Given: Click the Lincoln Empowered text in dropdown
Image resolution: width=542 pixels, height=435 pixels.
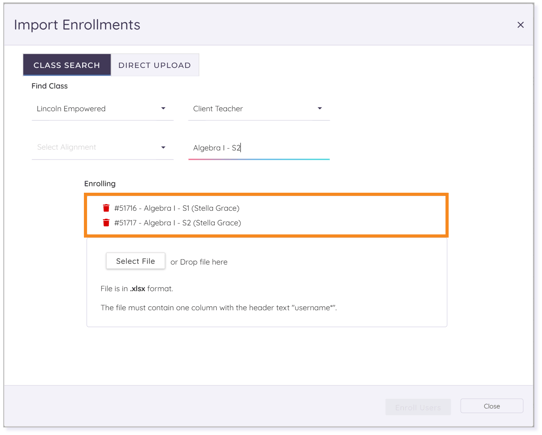Looking at the screenshot, I should (71, 109).
